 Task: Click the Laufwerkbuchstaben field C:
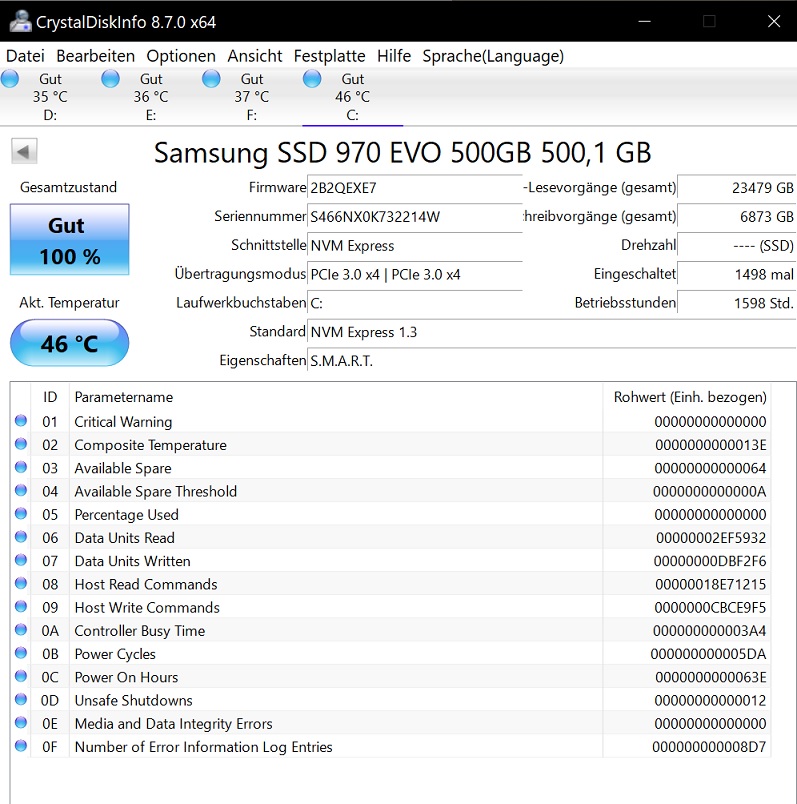click(414, 303)
